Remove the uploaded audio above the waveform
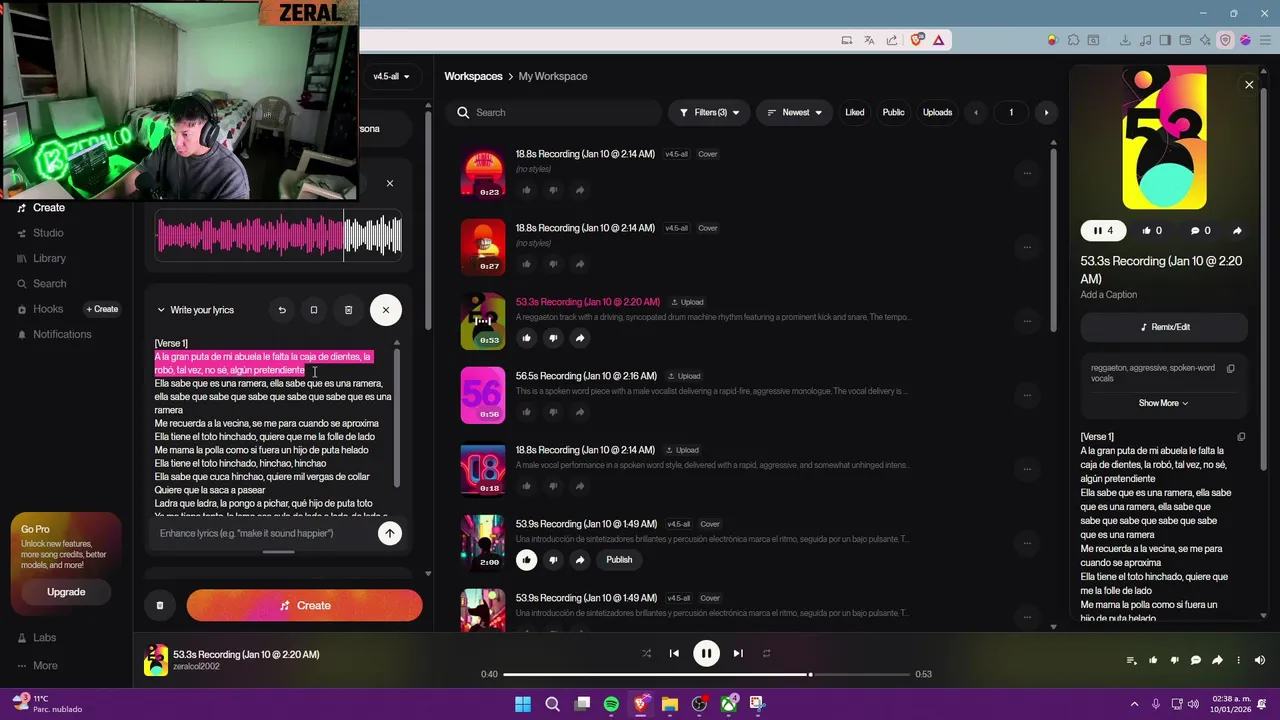 tap(390, 183)
